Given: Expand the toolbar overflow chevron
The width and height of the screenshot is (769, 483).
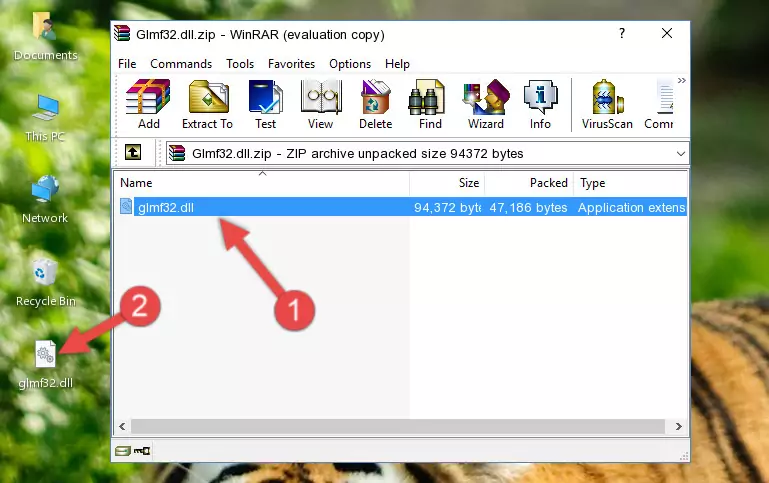Looking at the screenshot, I should (x=682, y=80).
